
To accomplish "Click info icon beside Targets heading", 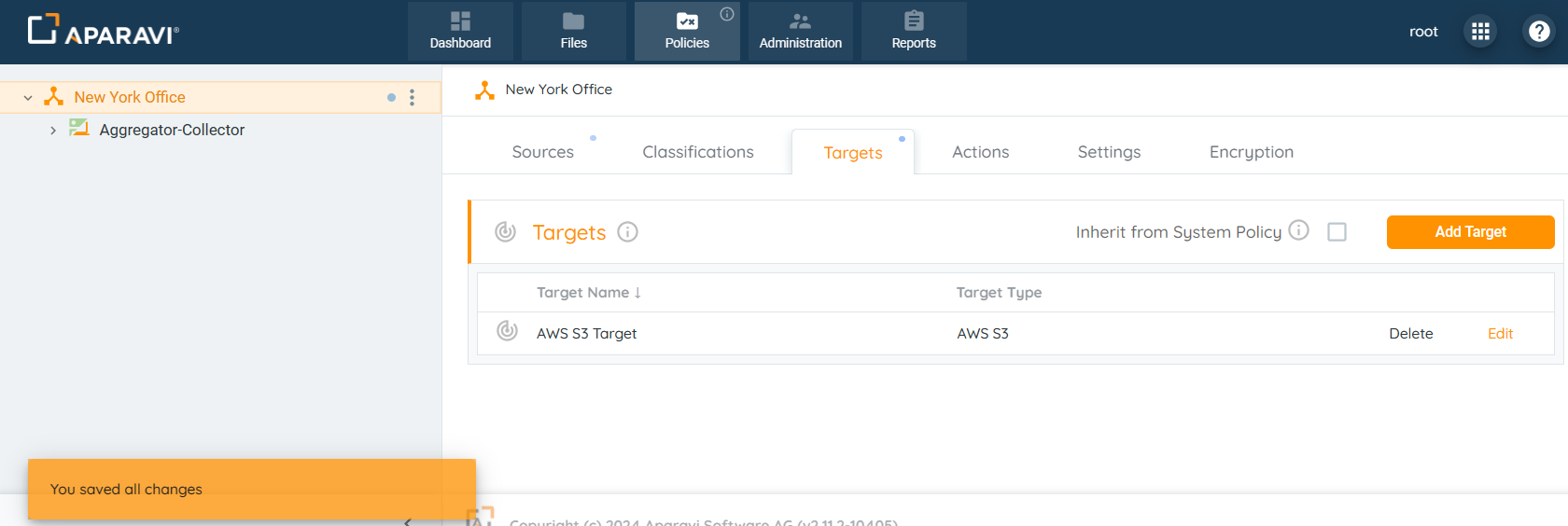I will pos(628,232).
